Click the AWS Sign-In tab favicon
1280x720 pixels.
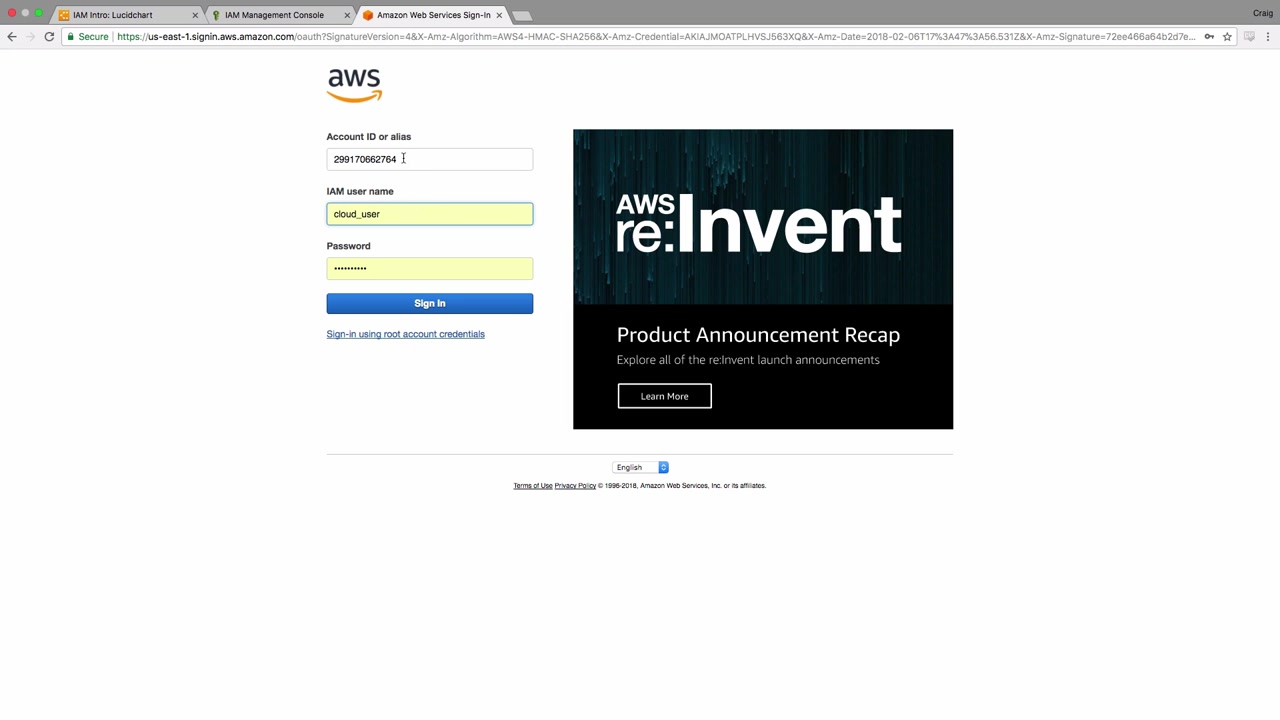[x=368, y=15]
